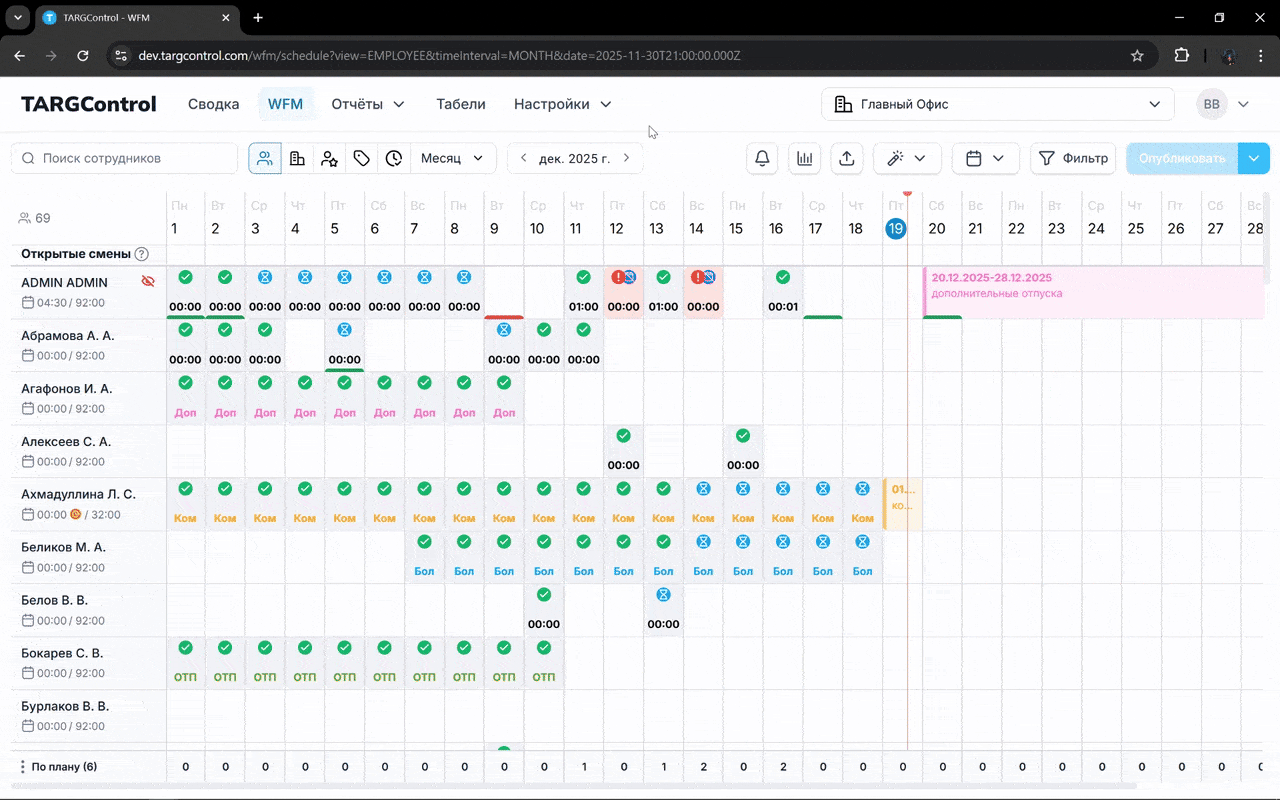Switch to employee view icon
This screenshot has height=800, width=1280.
pyautogui.click(x=265, y=158)
